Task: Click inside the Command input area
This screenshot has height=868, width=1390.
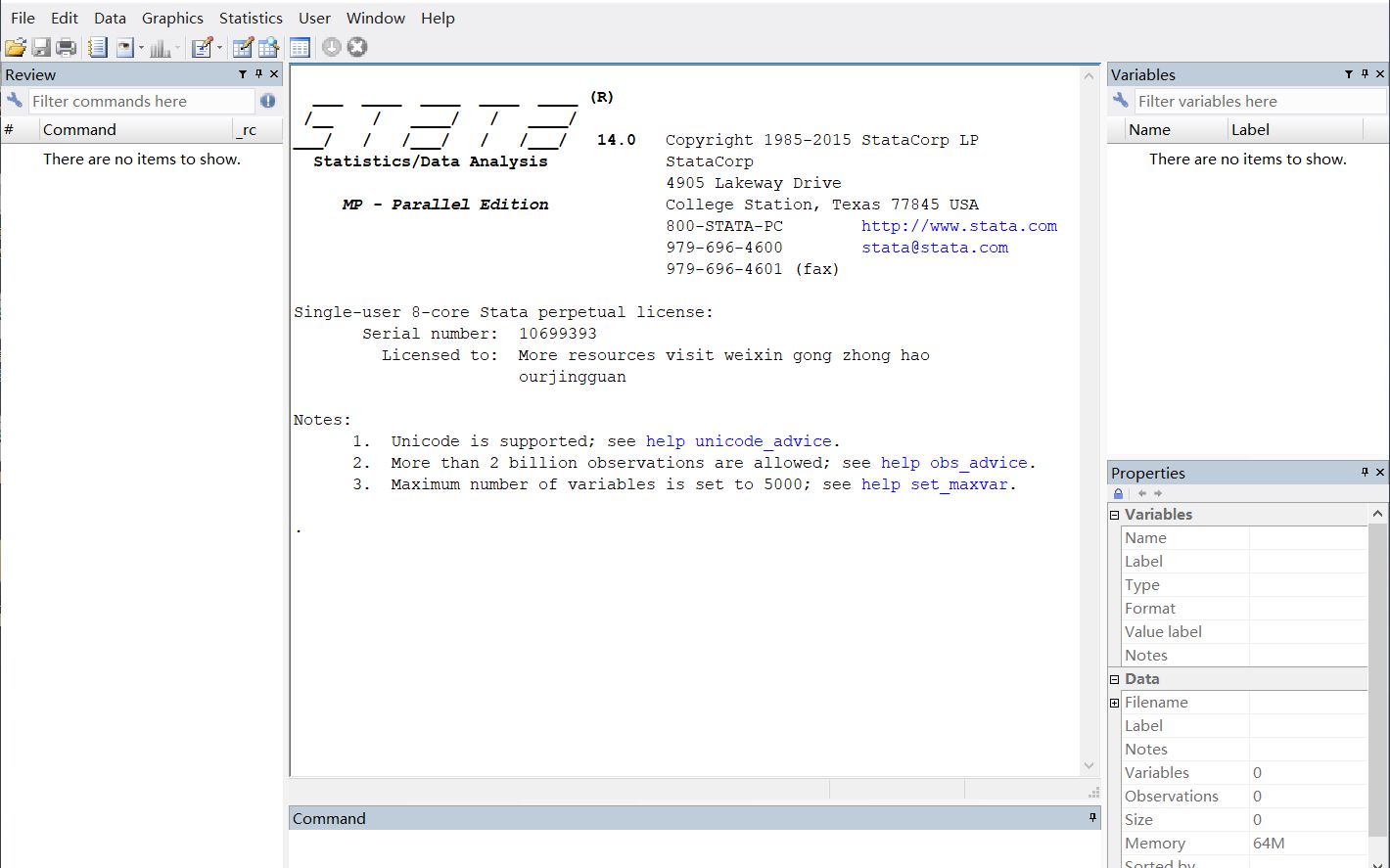Action: coord(685,846)
